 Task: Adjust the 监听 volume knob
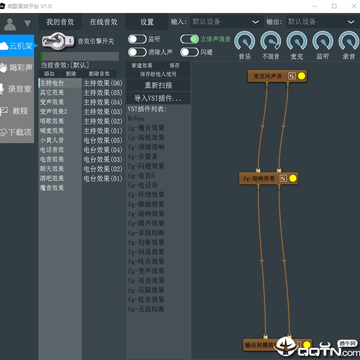pos(323,42)
